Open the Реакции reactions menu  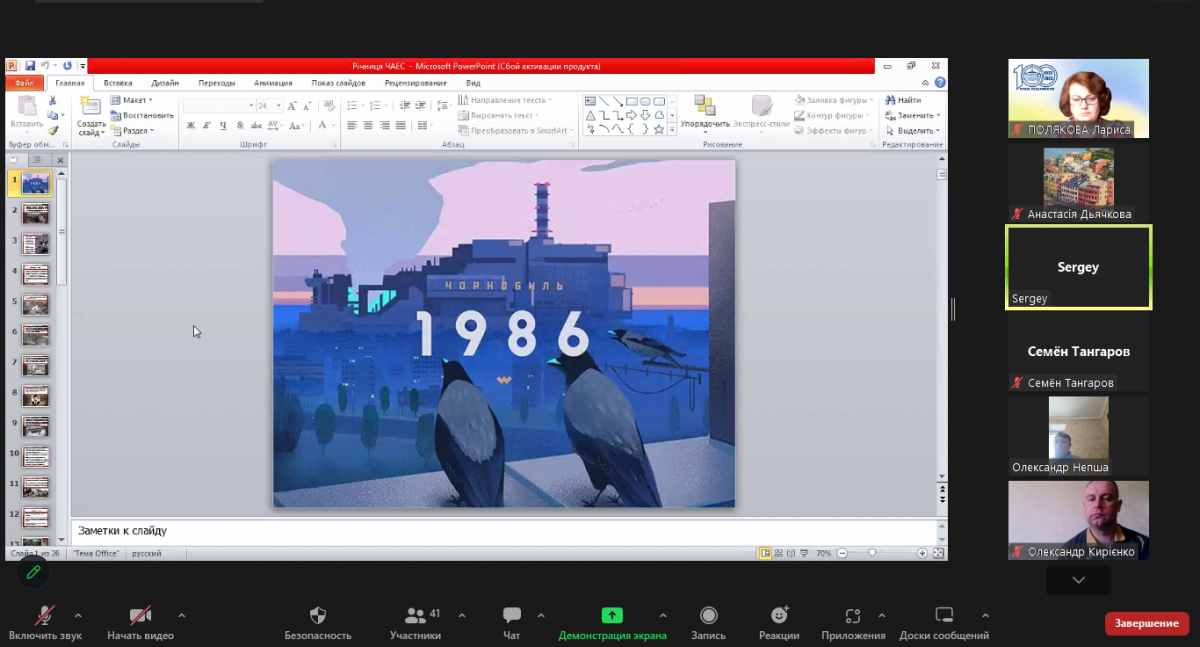(x=779, y=616)
